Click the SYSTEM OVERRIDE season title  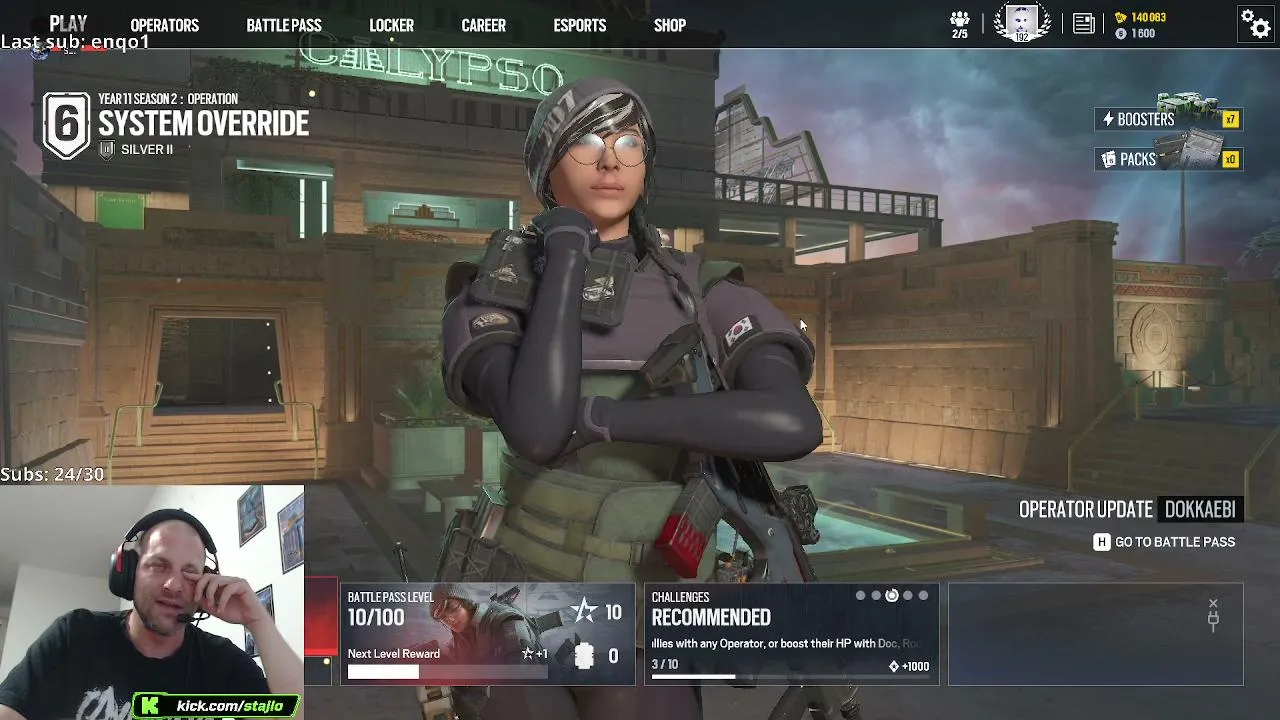pos(203,125)
